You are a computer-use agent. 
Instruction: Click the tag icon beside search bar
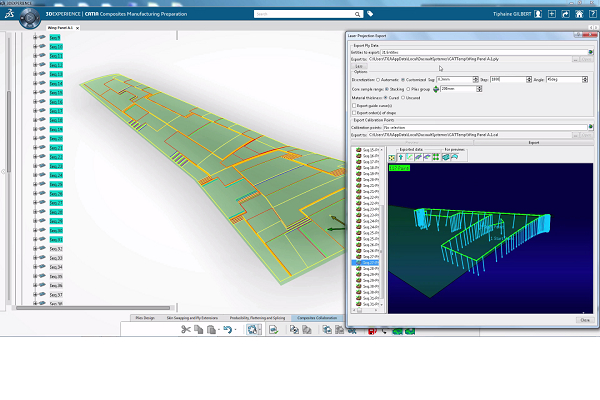pyautogui.click(x=370, y=14)
